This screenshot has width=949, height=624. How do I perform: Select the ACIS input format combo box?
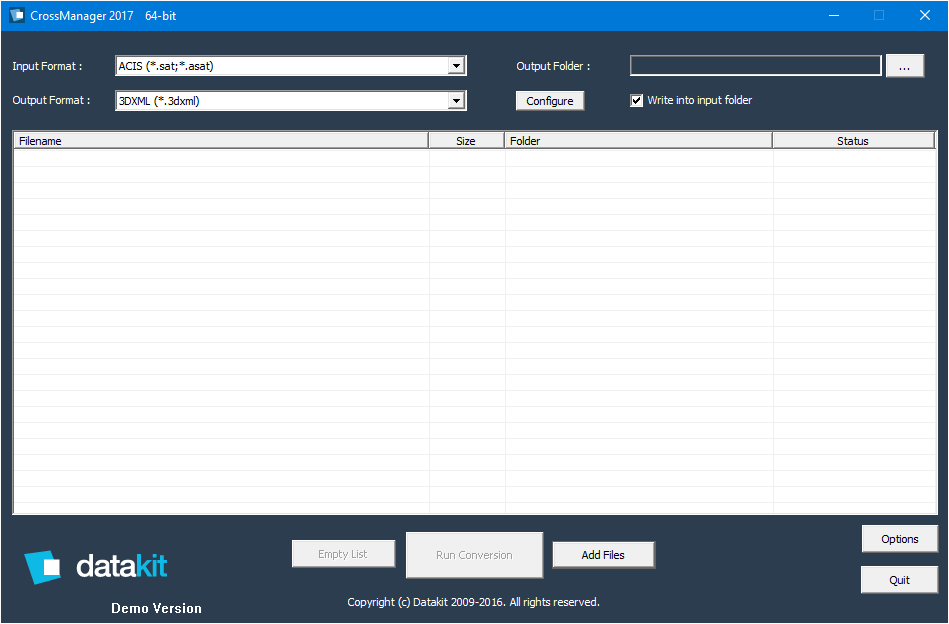(x=291, y=66)
